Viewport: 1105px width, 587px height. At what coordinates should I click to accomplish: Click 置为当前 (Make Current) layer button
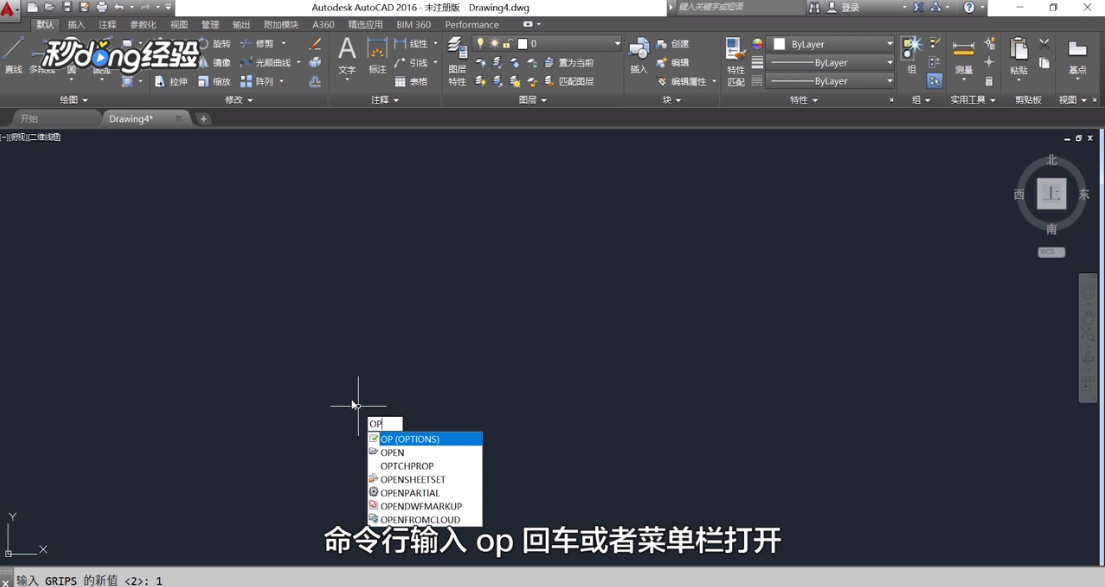pos(569,63)
